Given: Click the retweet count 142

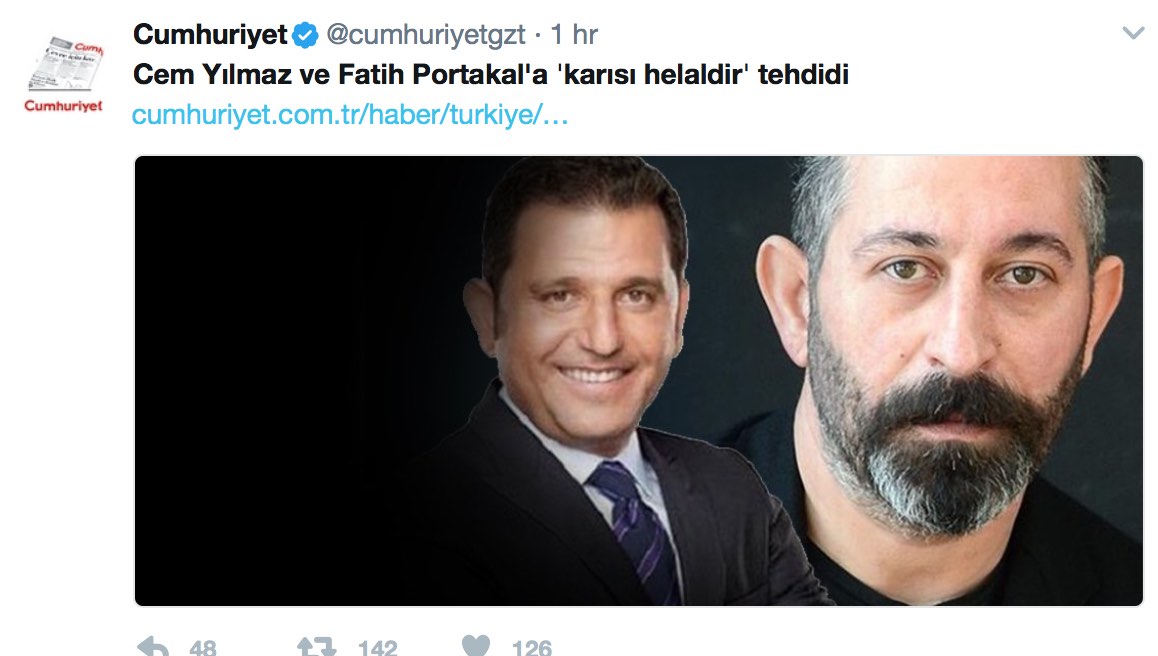Looking at the screenshot, I should pyautogui.click(x=378, y=648).
